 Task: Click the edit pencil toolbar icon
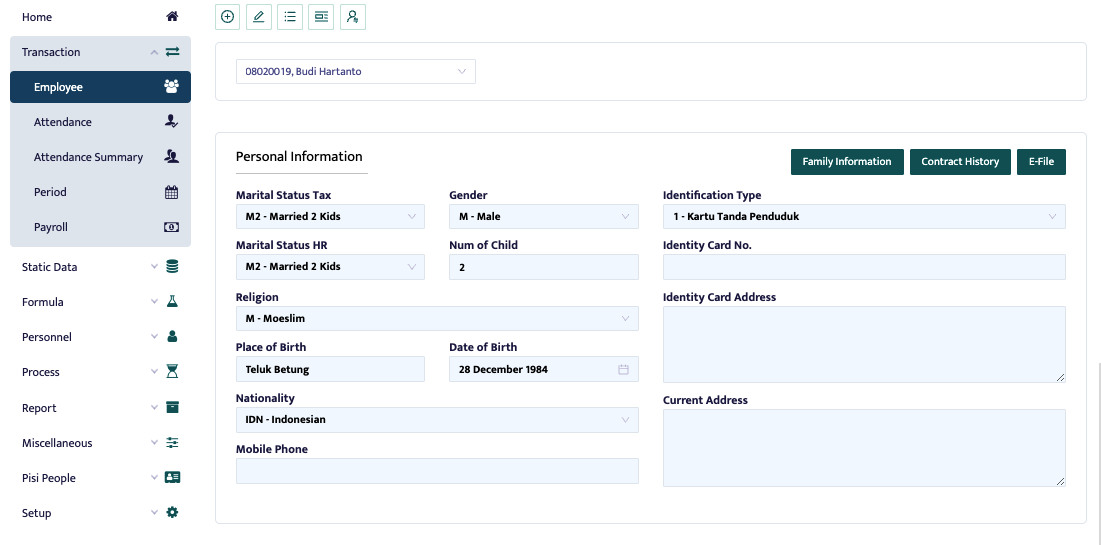[x=259, y=17]
